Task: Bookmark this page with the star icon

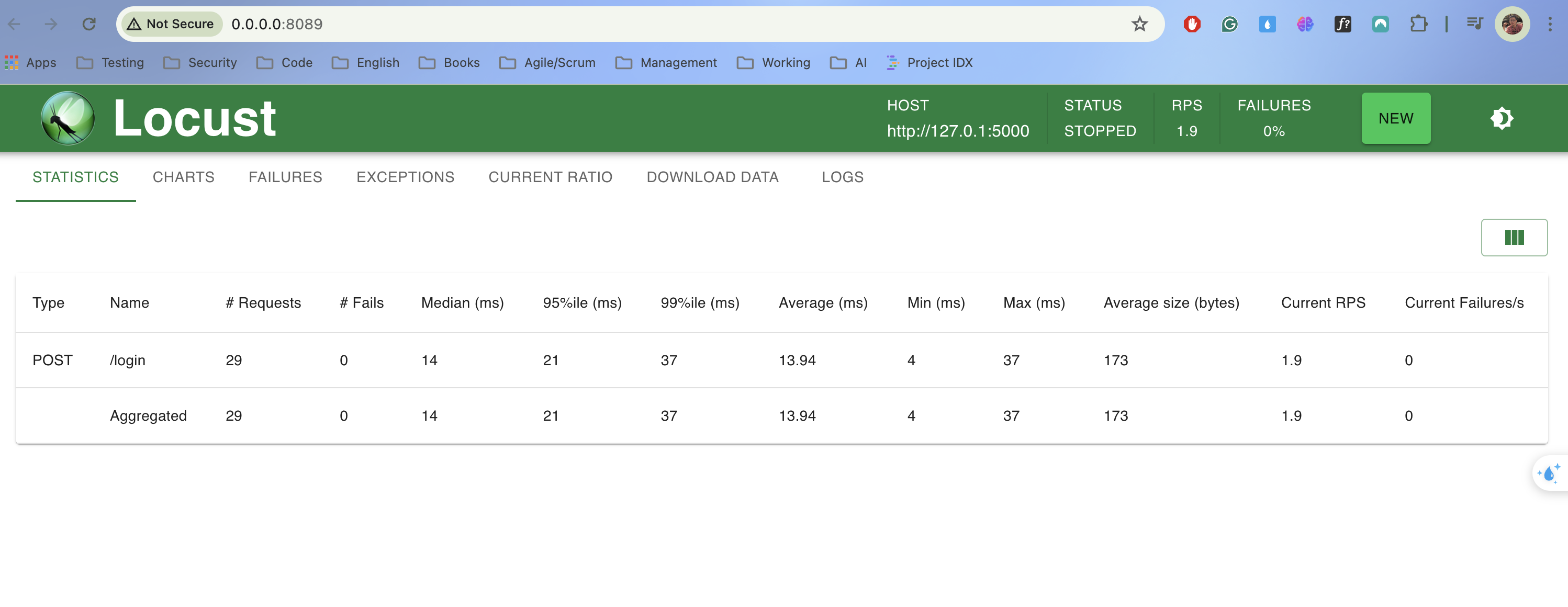Action: 1139,25
